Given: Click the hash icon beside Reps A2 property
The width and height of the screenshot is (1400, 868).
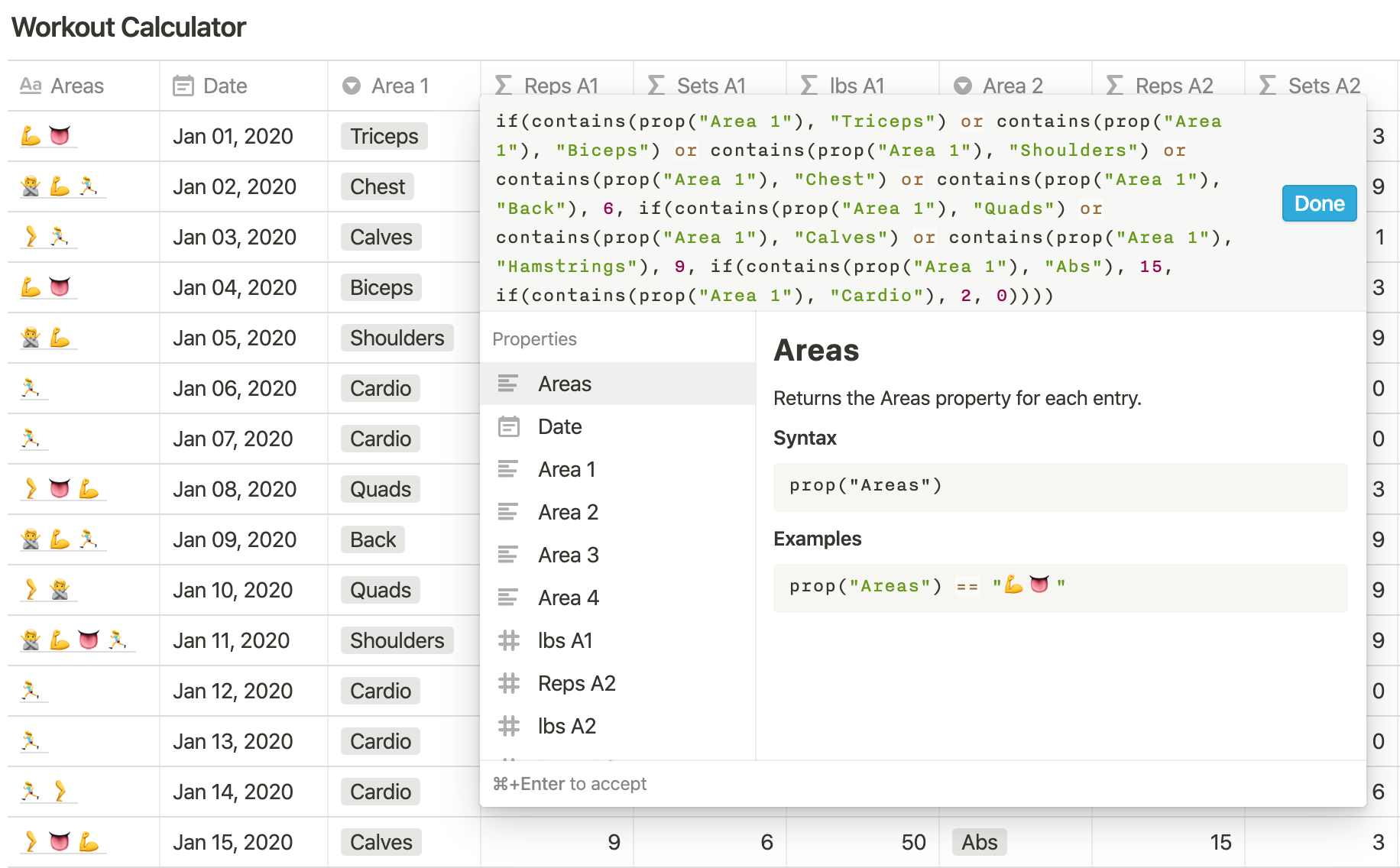Looking at the screenshot, I should tap(508, 683).
